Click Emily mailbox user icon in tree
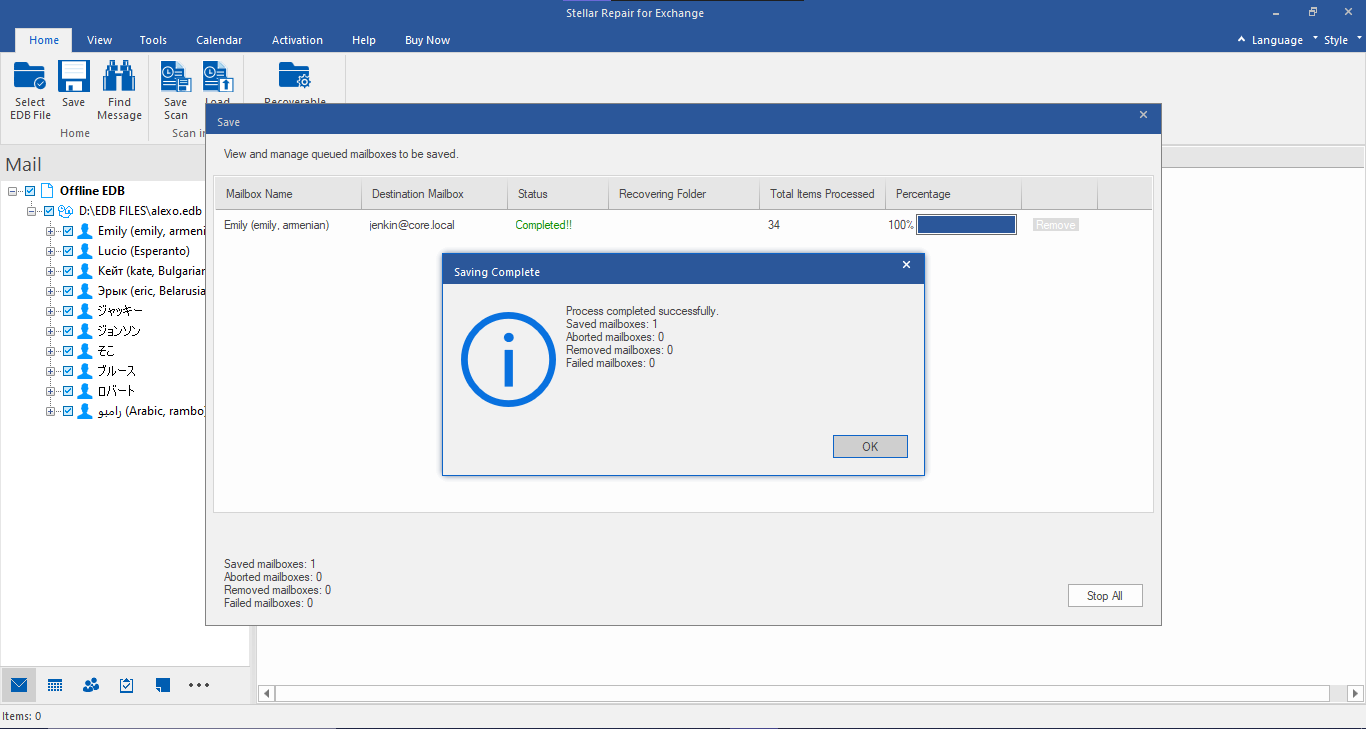Viewport: 1366px width, 729px height. pyautogui.click(x=85, y=231)
